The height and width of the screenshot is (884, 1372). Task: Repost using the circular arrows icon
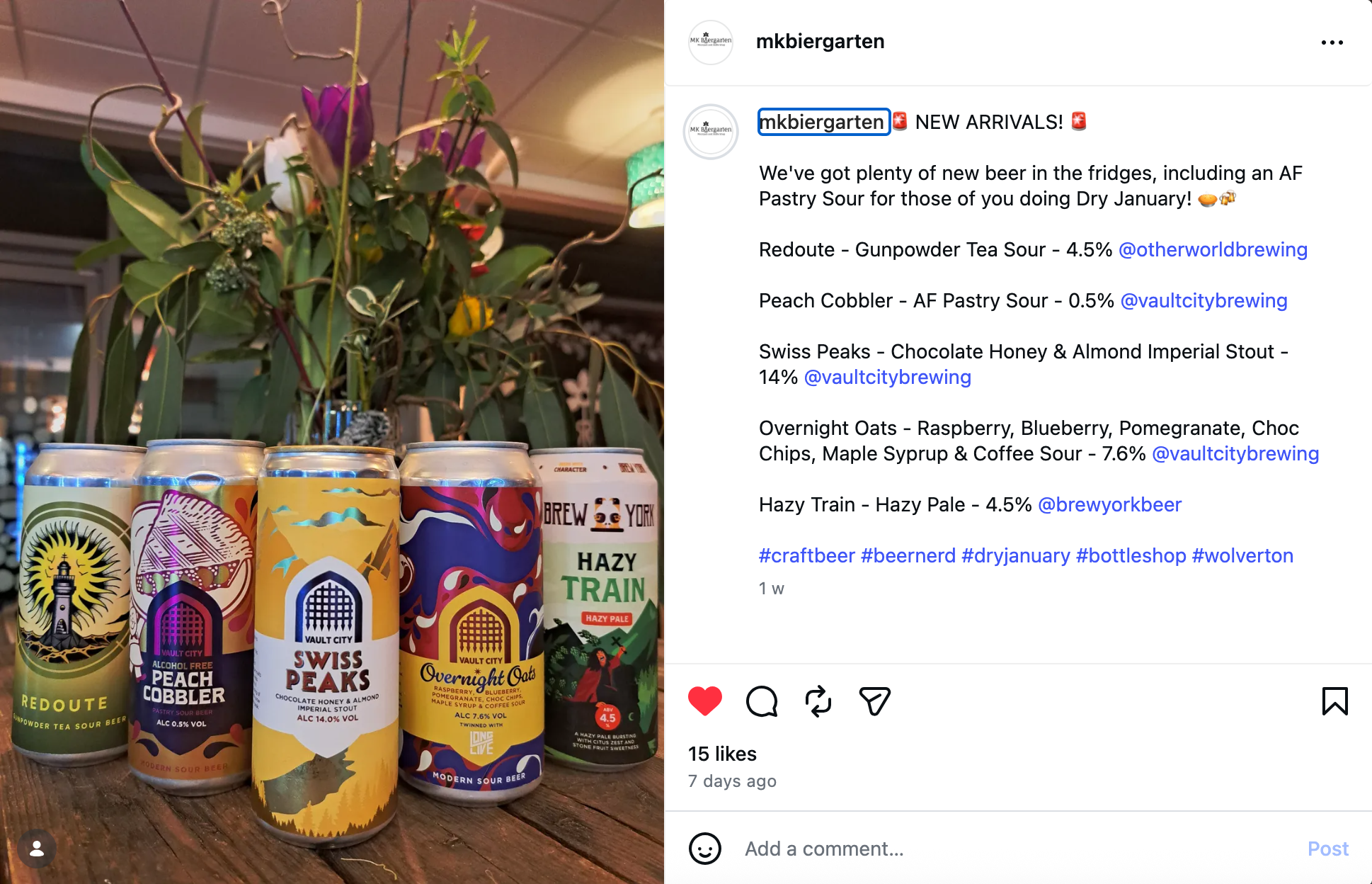tap(818, 701)
